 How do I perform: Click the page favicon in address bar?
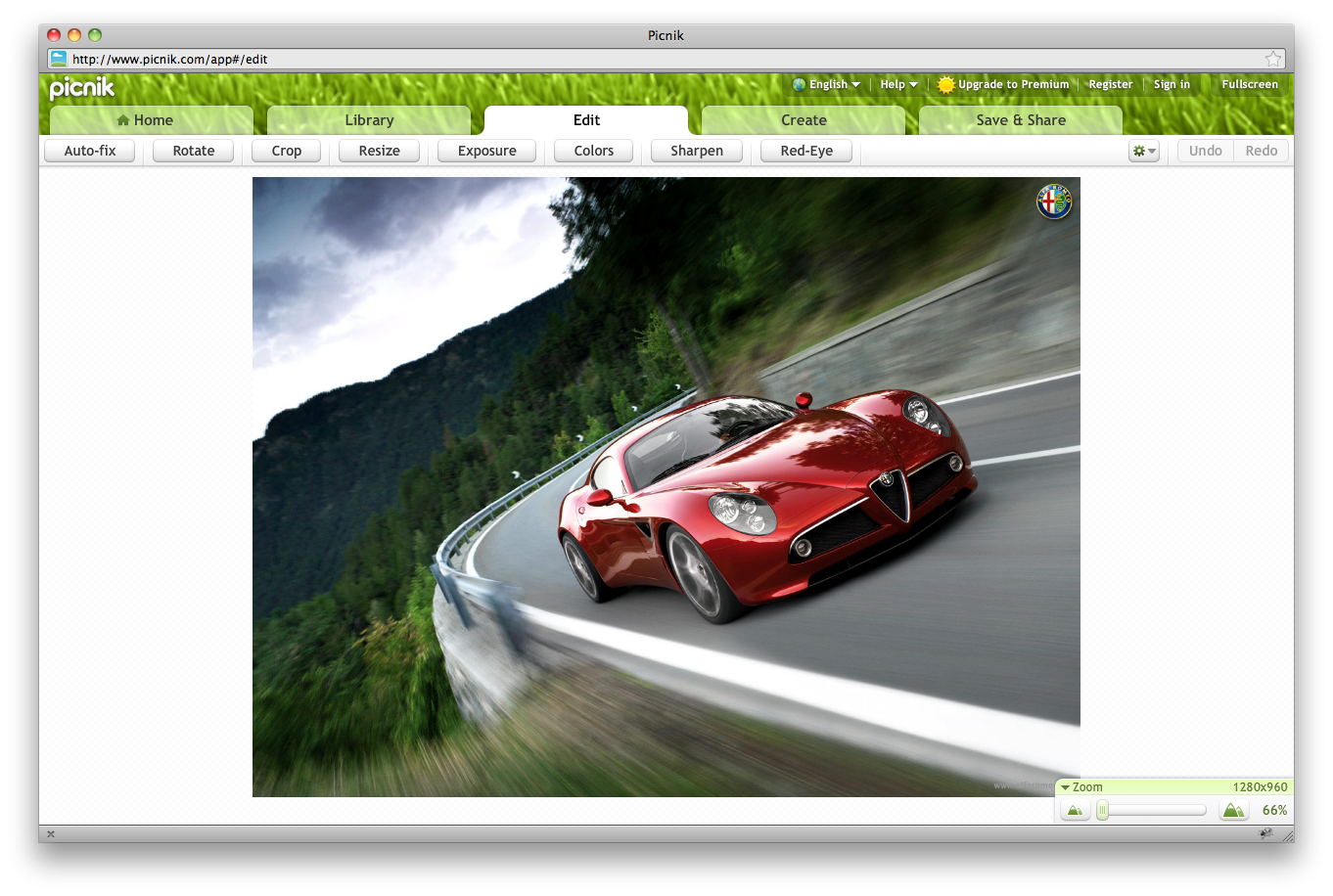[x=59, y=59]
